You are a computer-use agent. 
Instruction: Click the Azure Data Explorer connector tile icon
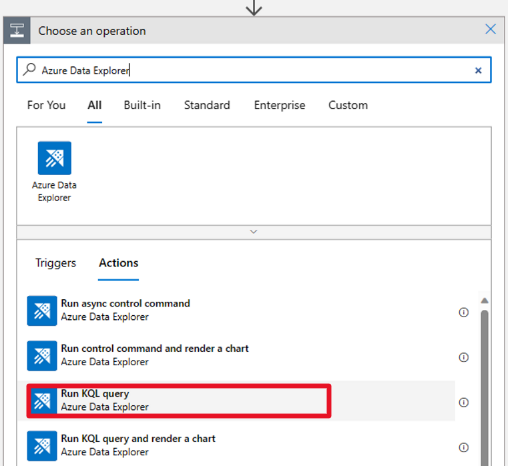(54, 158)
